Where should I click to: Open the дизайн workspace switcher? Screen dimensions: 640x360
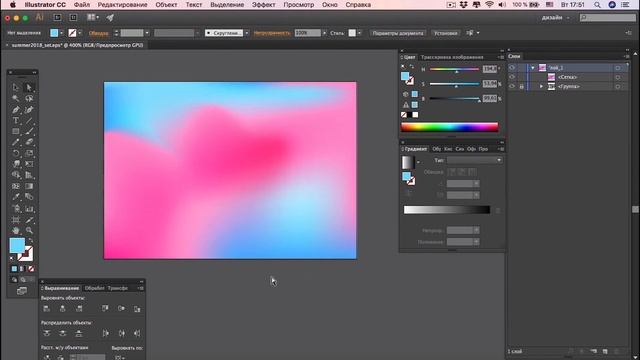[x=556, y=18]
